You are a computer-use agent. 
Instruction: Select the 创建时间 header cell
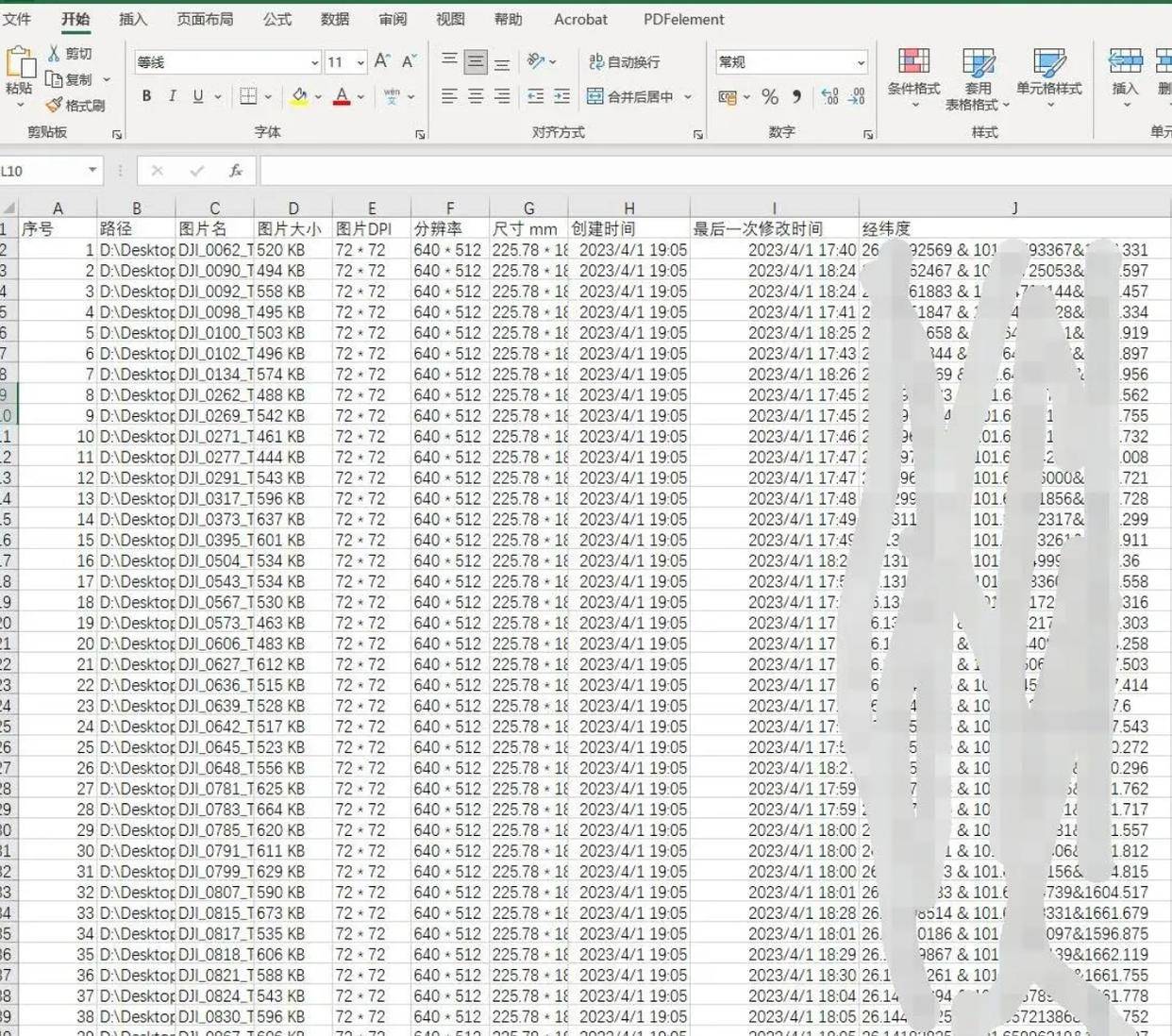coord(628,228)
